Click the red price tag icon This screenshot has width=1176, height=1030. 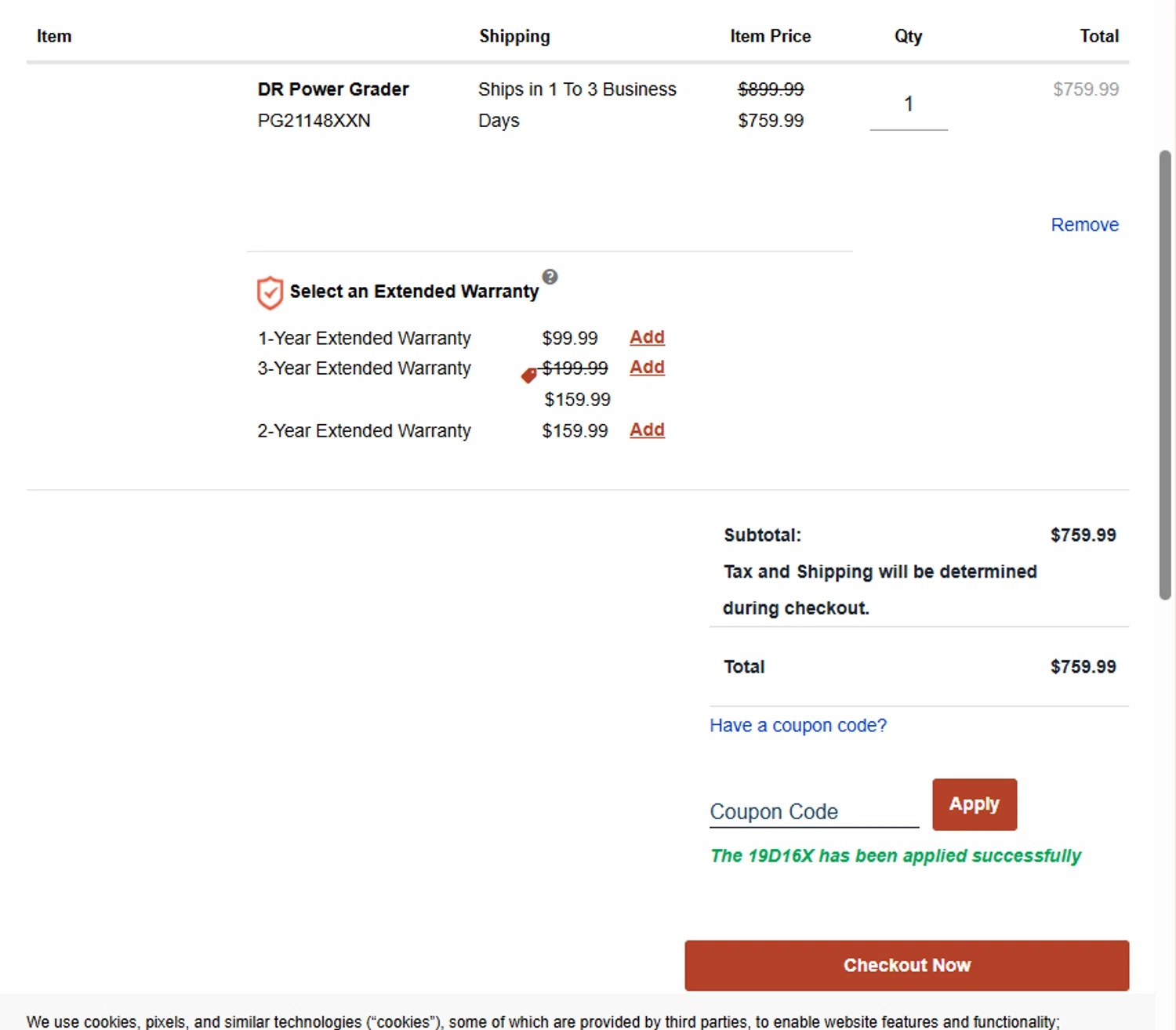pyautogui.click(x=529, y=375)
